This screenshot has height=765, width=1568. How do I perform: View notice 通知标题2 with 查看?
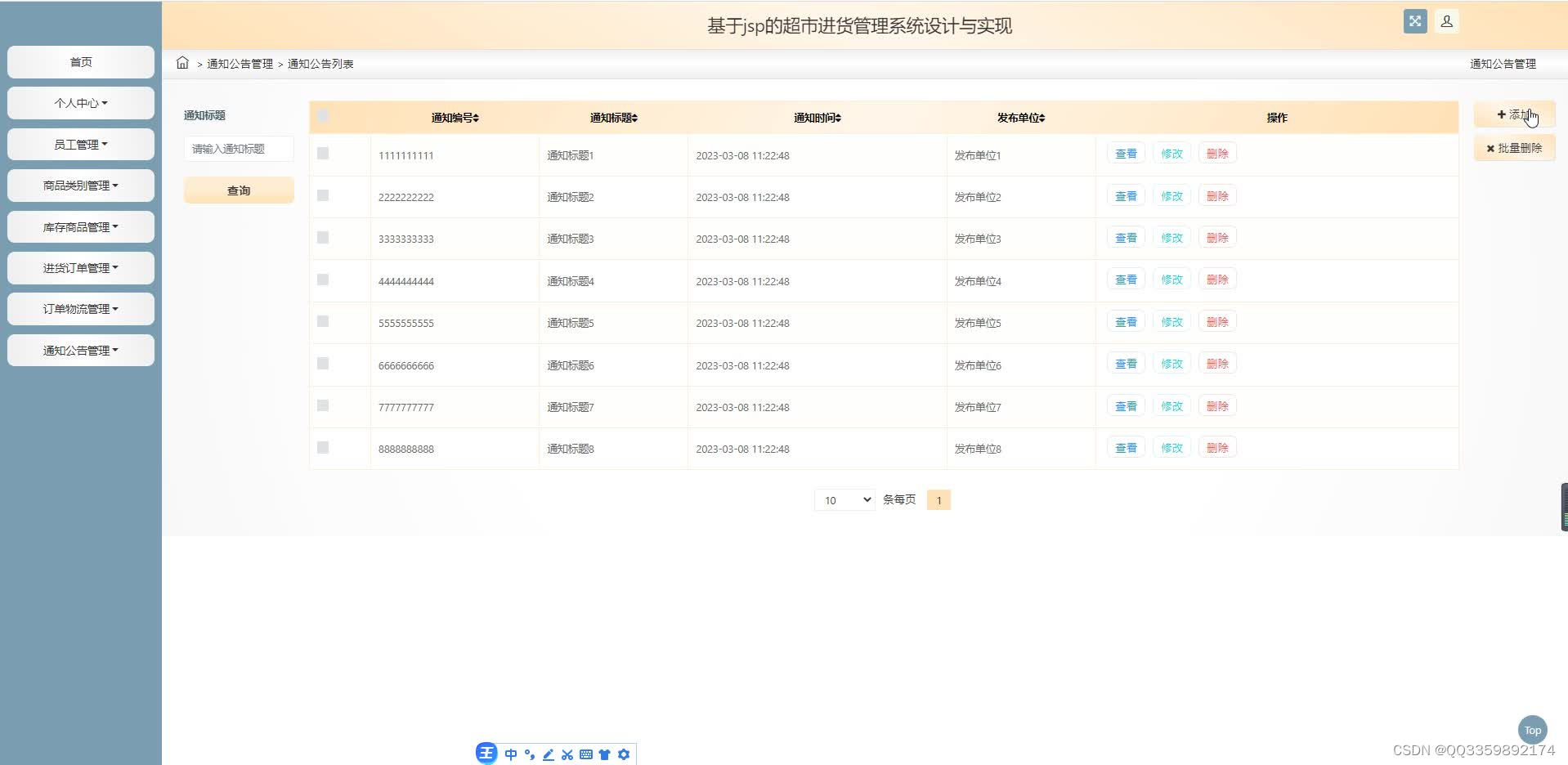1126,196
